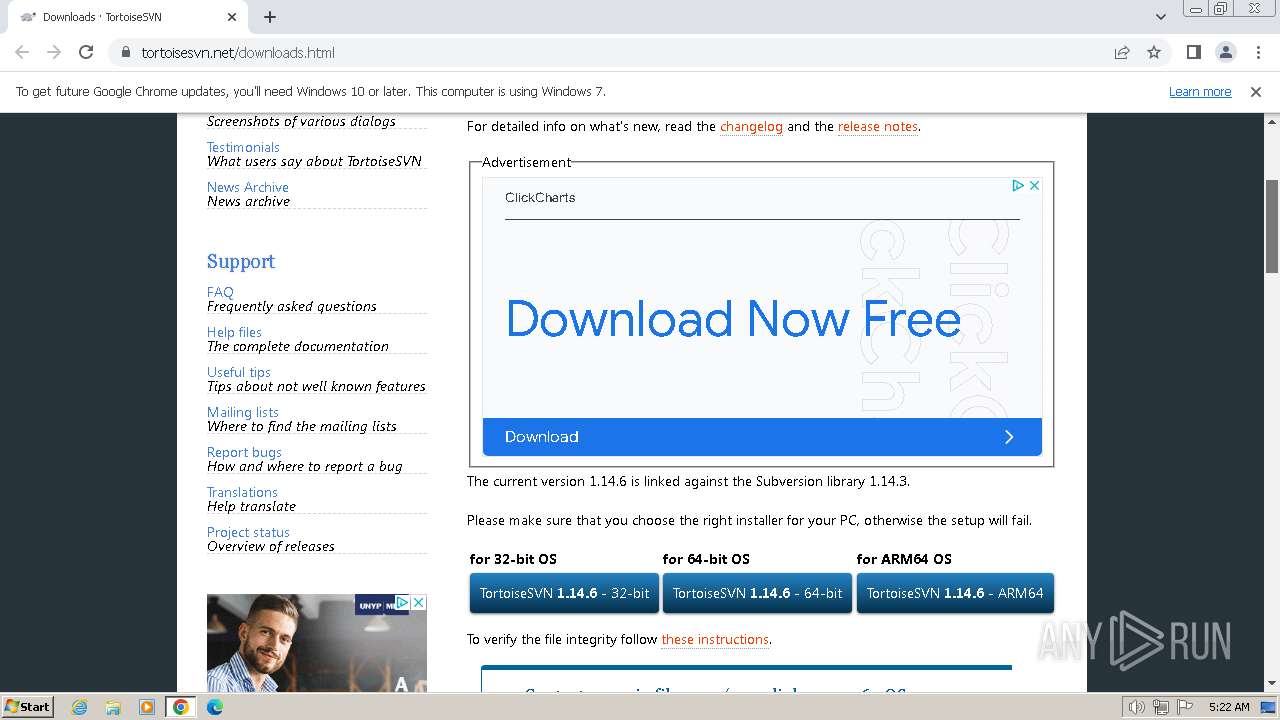Click the page vertical scrollbar thumb

pos(1272,226)
